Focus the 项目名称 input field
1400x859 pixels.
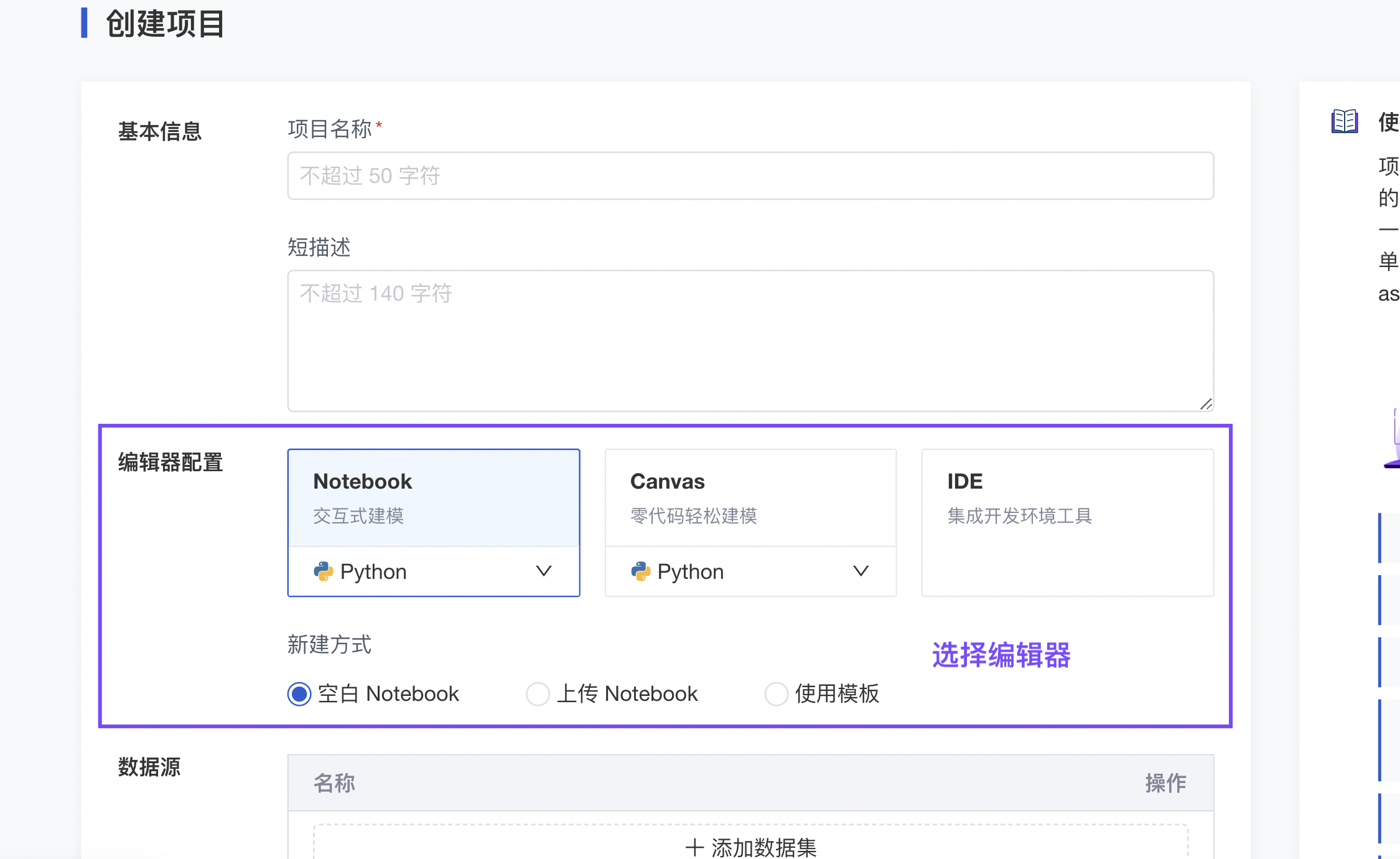(x=750, y=176)
